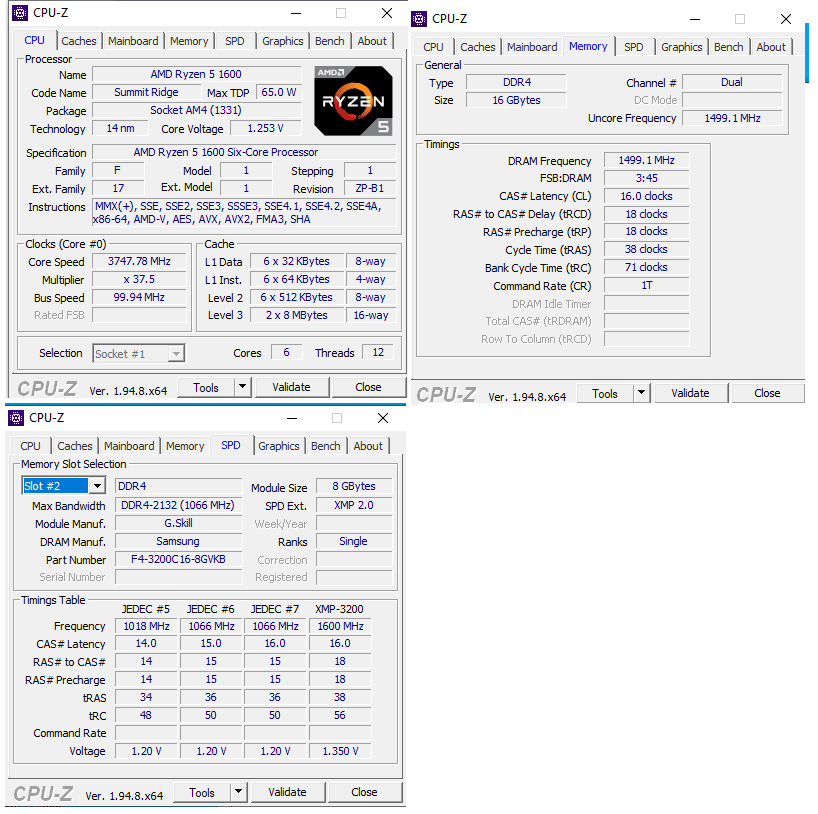Screen dimensions: 818x814
Task: Click Command Rate value 1T
Action: click(x=646, y=285)
